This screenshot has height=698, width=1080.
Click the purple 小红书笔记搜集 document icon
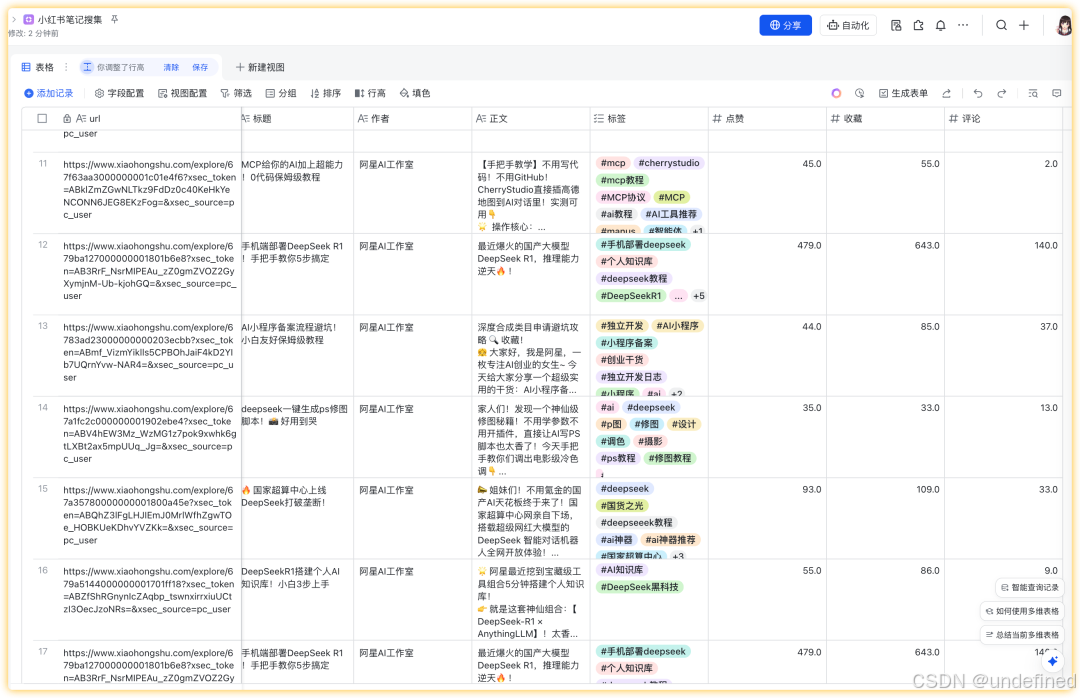pos(28,19)
